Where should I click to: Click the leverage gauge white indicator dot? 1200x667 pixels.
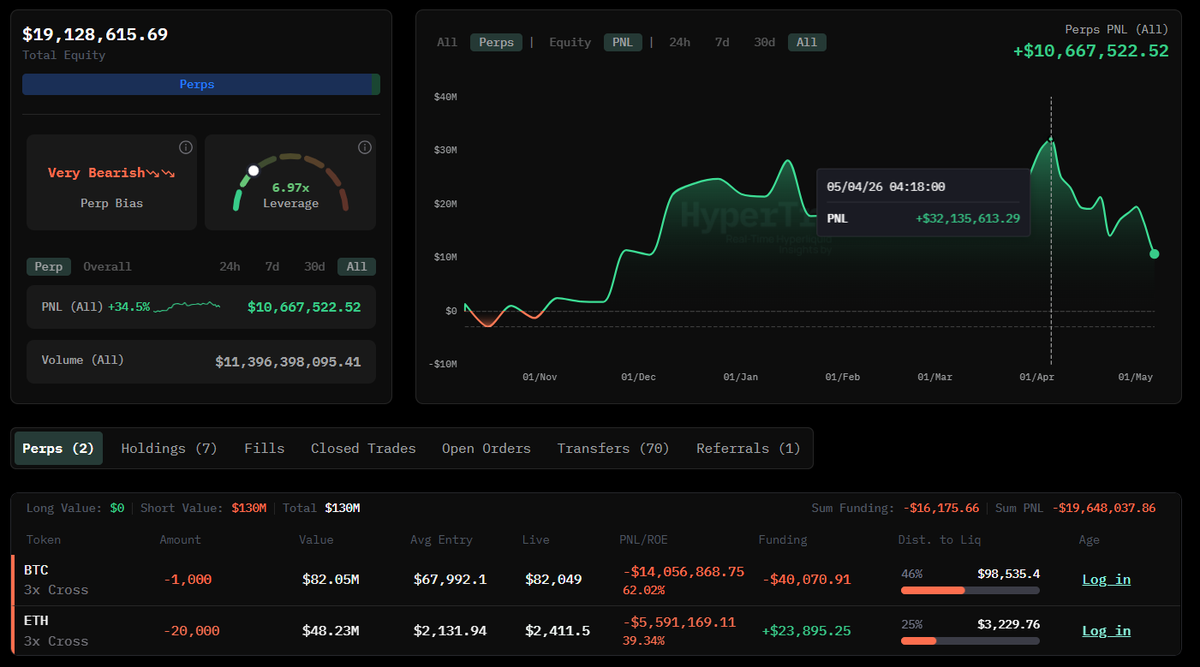[x=253, y=170]
